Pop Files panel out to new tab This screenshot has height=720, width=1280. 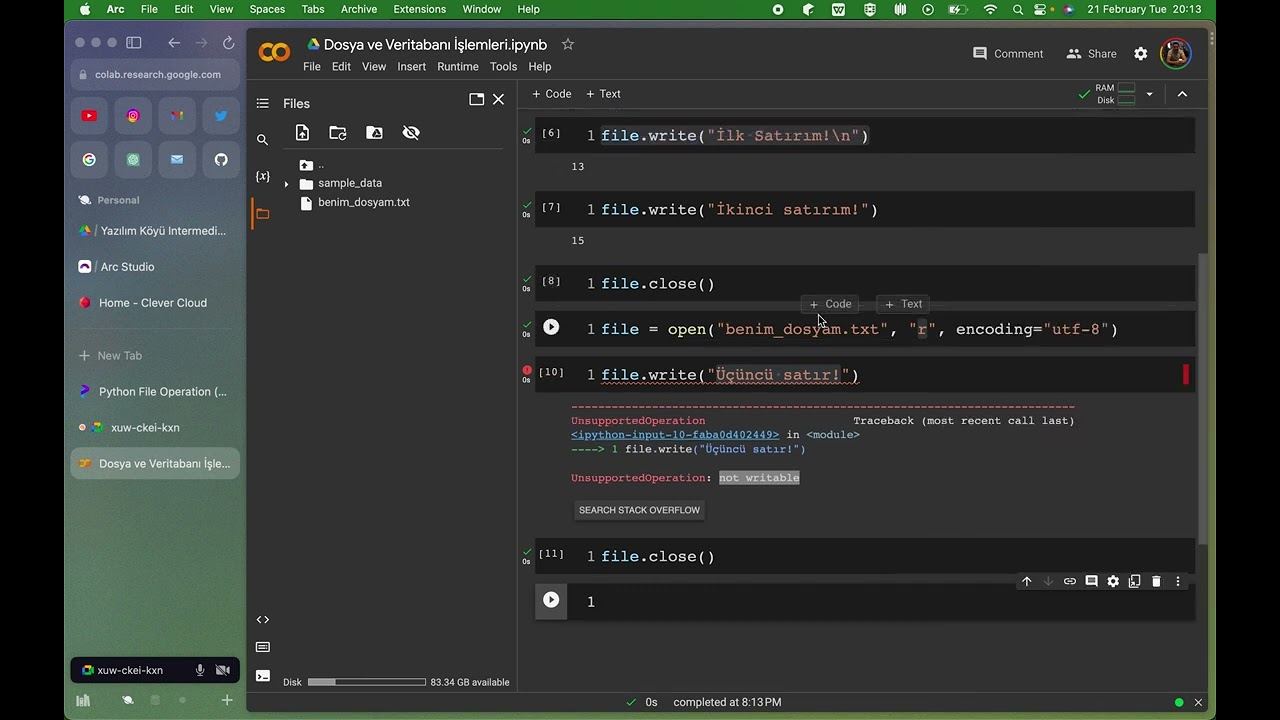click(476, 99)
